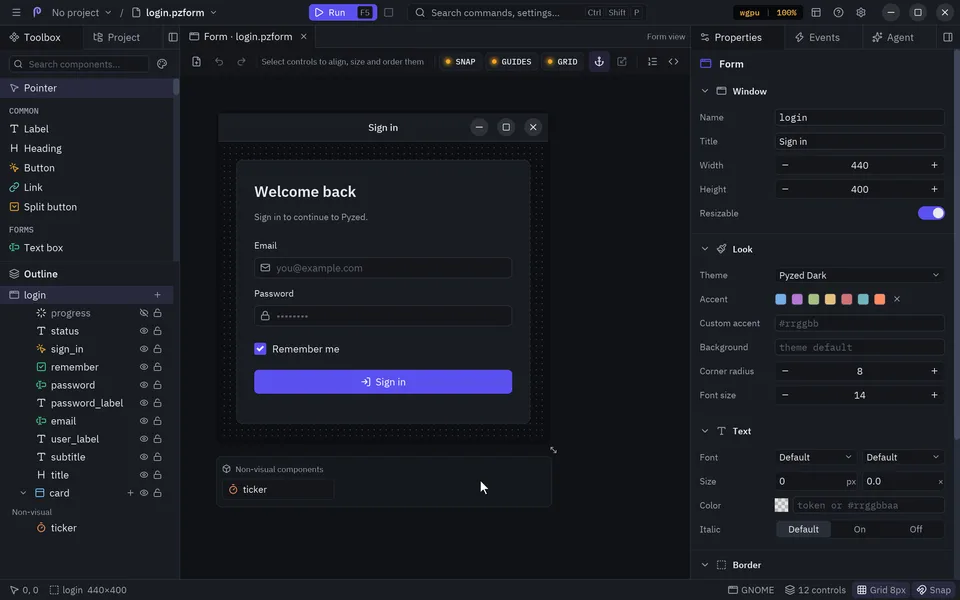Click the Search commands field
Image resolution: width=960 pixels, height=600 pixels.
(x=527, y=12)
